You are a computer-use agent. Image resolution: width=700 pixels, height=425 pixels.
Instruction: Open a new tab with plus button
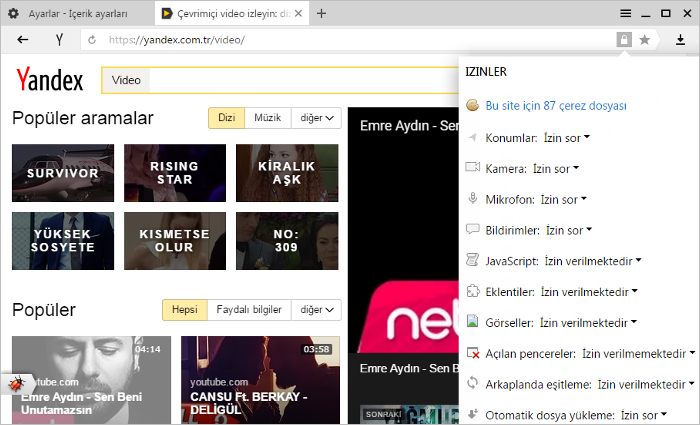pyautogui.click(x=321, y=13)
